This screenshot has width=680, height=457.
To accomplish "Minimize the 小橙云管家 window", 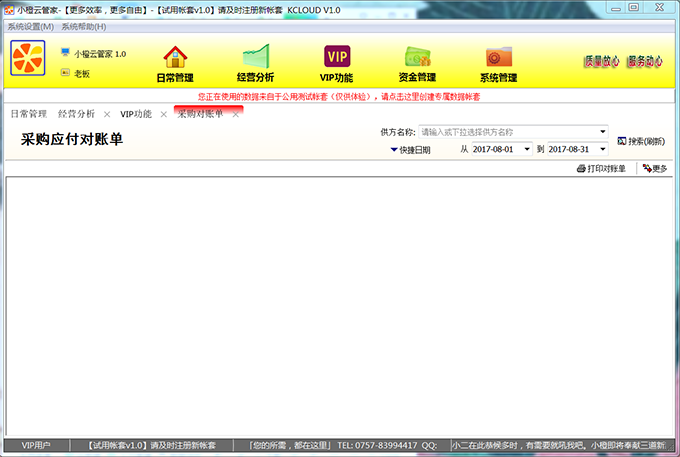I will tap(616, 8).
